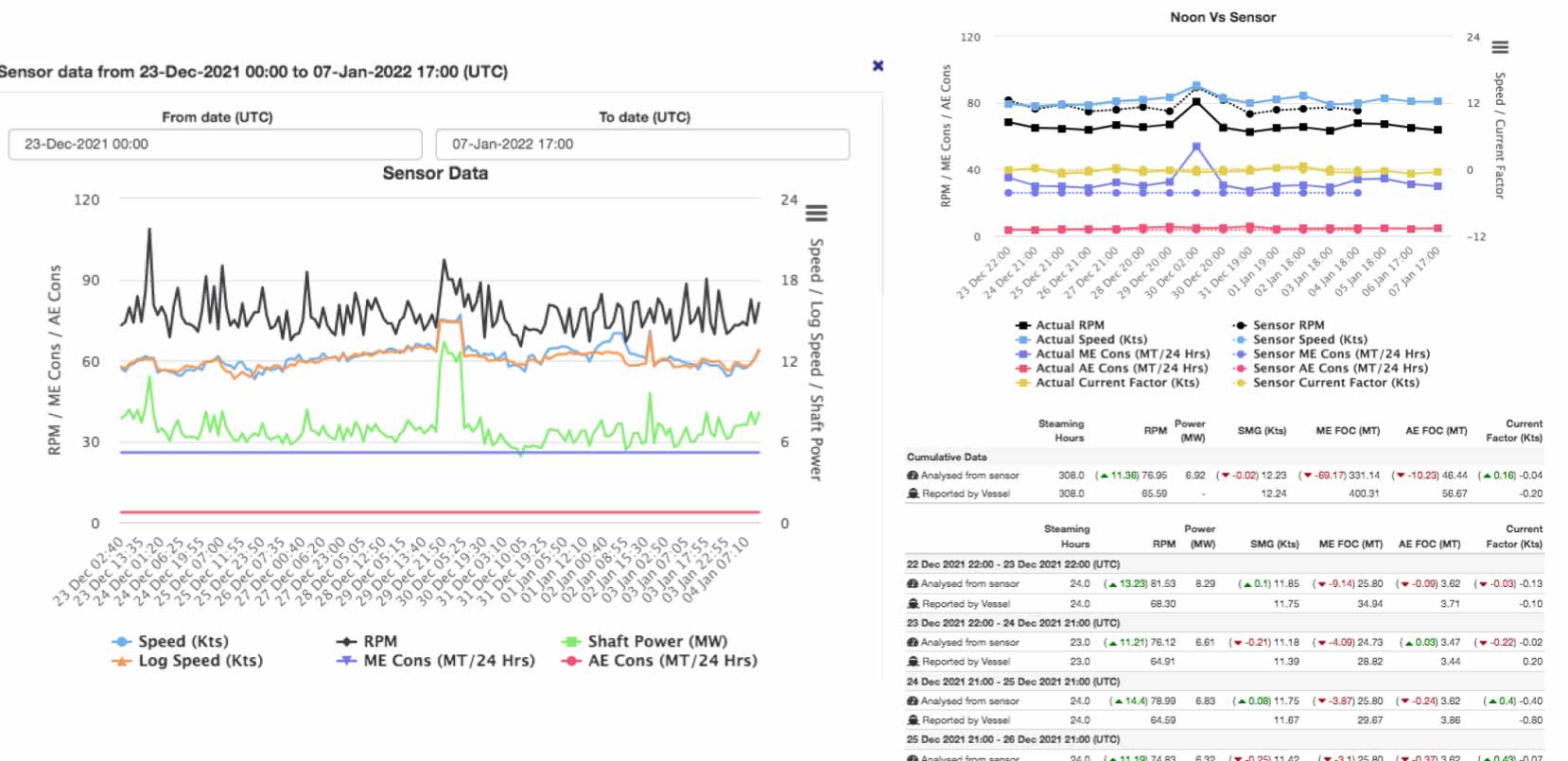Toggle ME Cons (MT/24 Hrs) in Sensor Data legend
The height and width of the screenshot is (761, 1568).
pyautogui.click(x=436, y=661)
